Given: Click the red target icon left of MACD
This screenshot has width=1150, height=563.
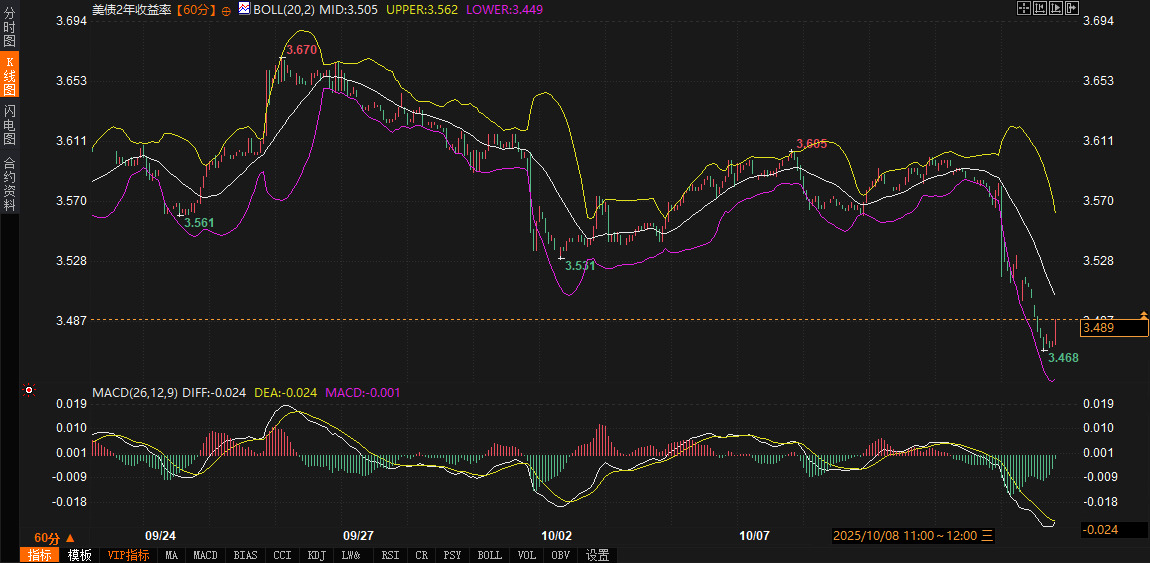Looking at the screenshot, I should pyautogui.click(x=29, y=390).
